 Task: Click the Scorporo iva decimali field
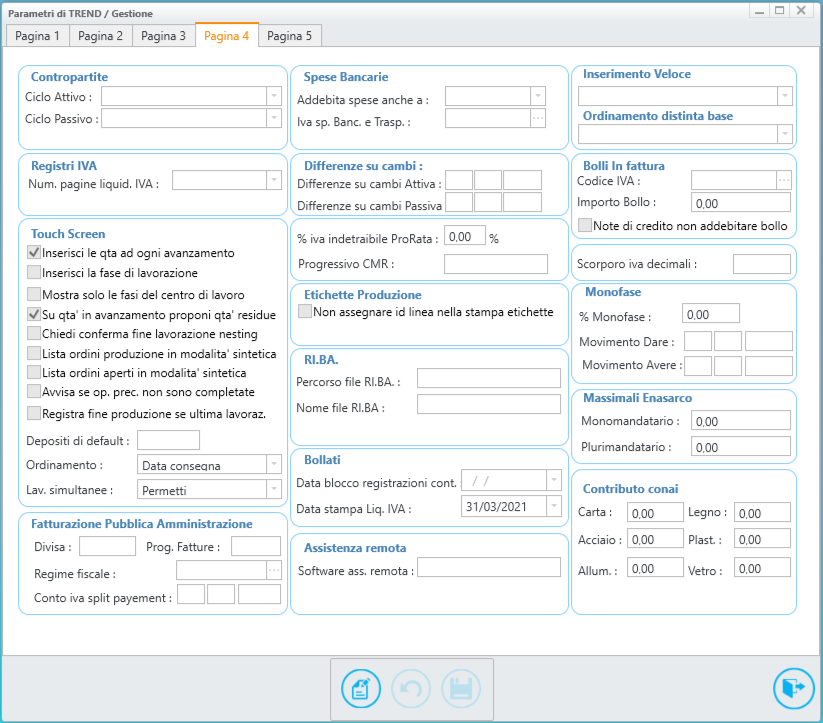coord(762,264)
